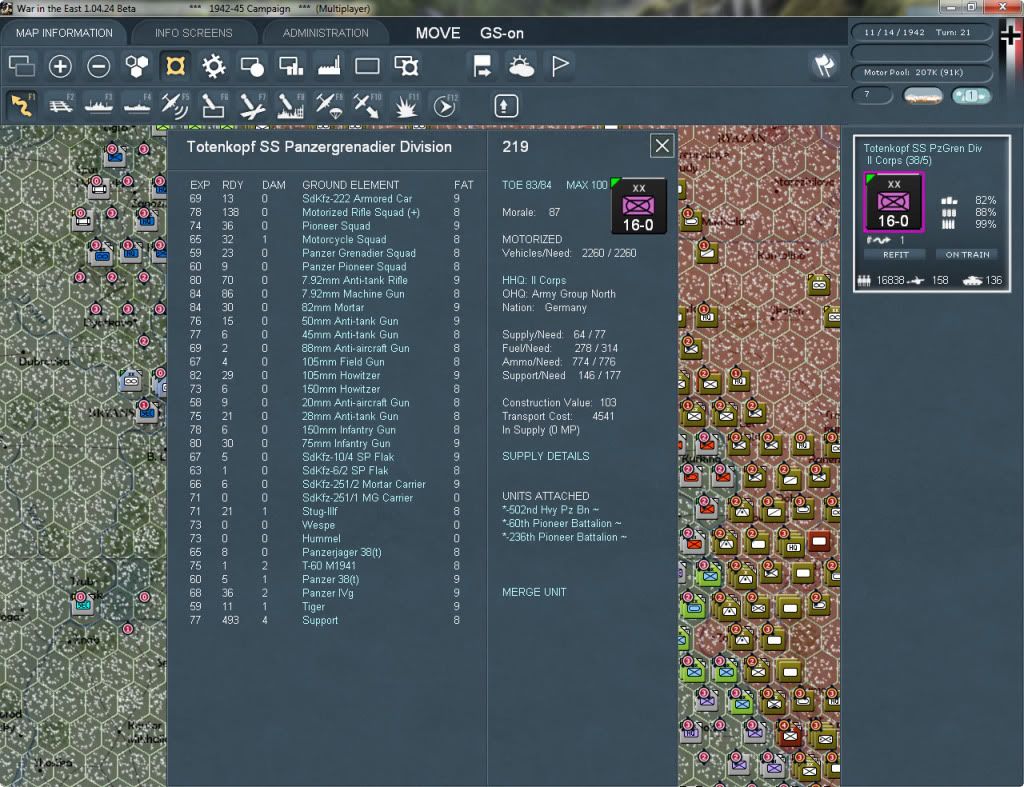Click the overlapping windows map icon

tap(22, 66)
